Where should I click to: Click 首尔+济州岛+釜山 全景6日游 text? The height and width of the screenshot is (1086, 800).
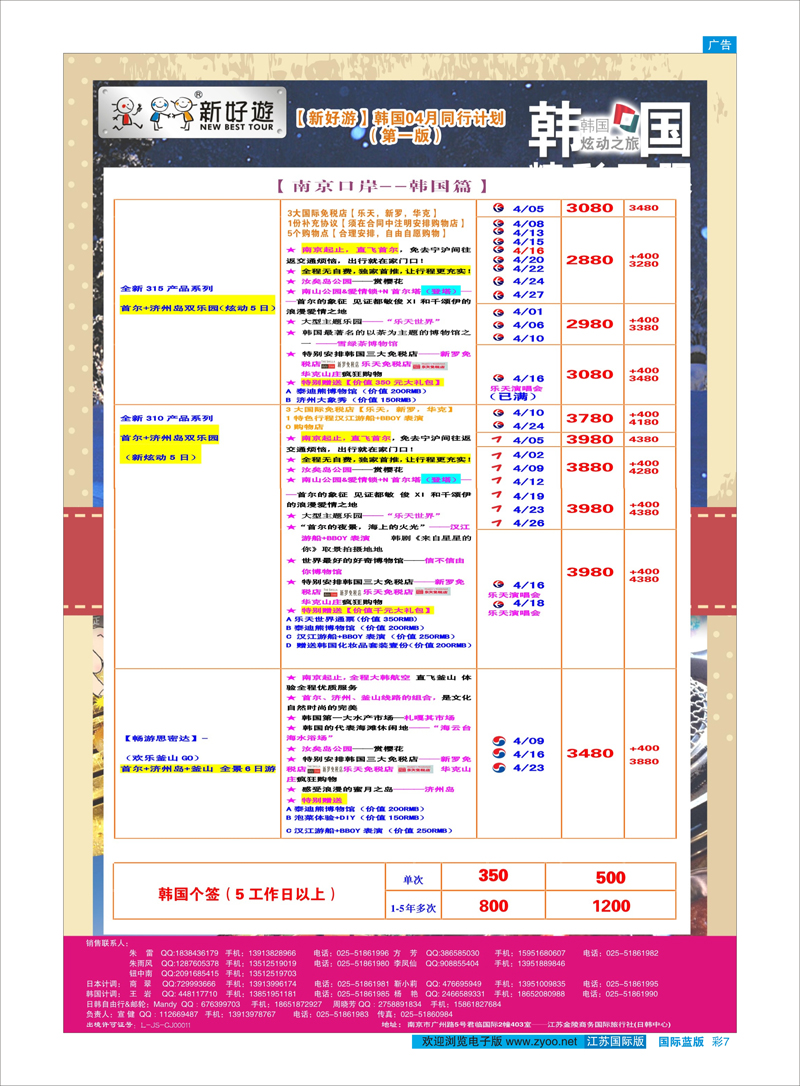click(x=198, y=769)
